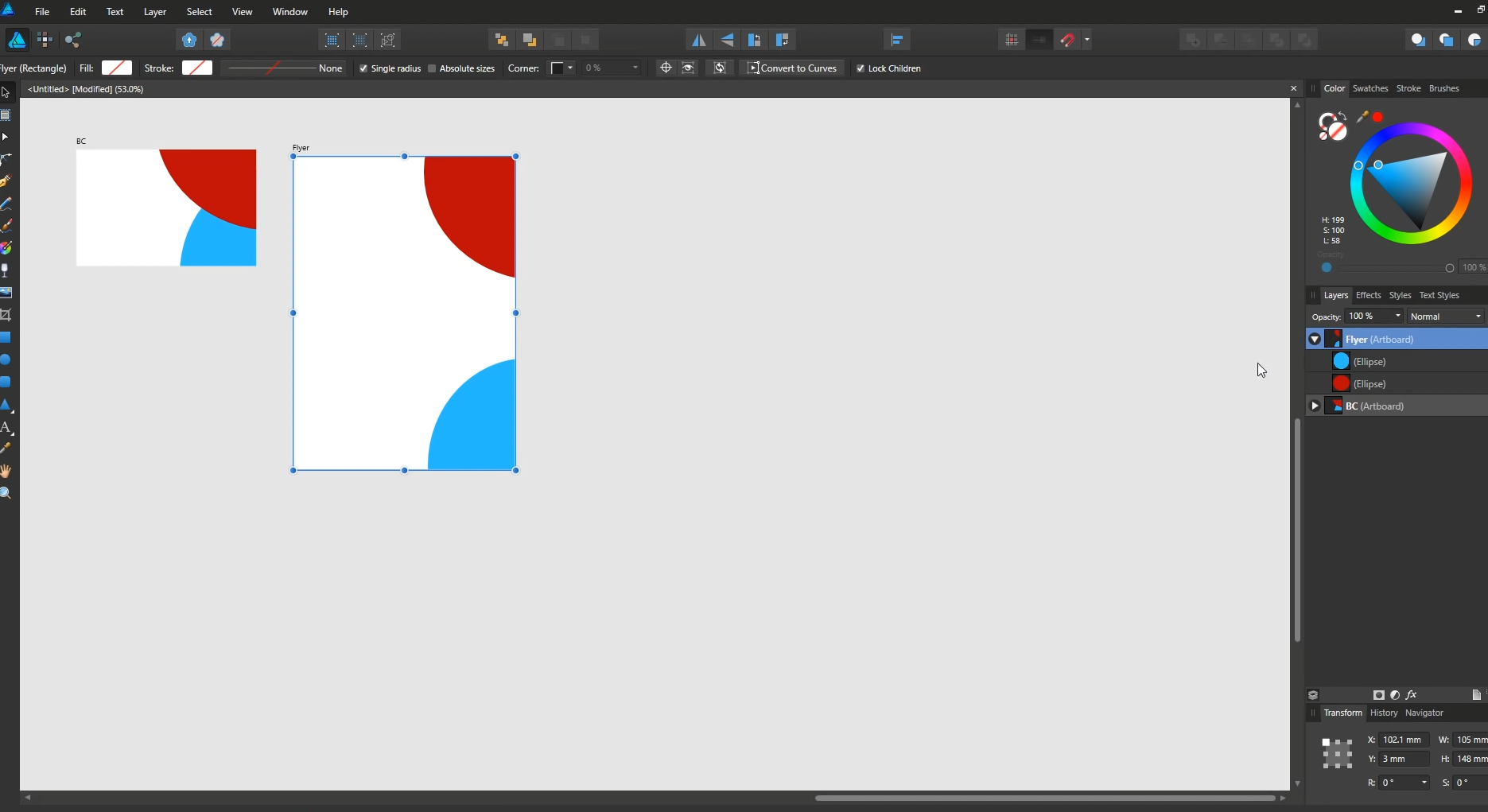This screenshot has width=1488, height=812.
Task: Click the Stroke color swatch
Action: [196, 68]
